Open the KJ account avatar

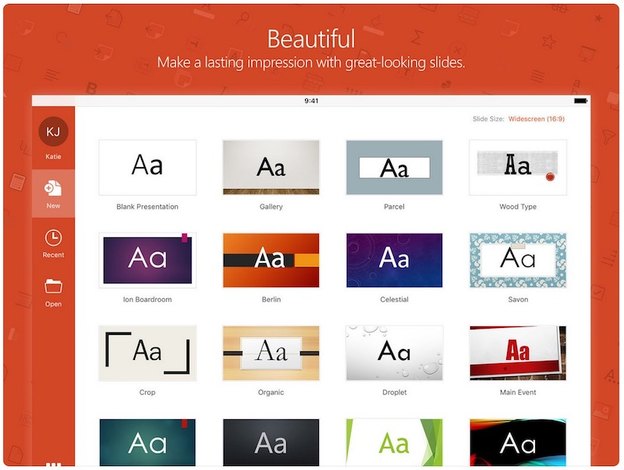(x=53, y=133)
